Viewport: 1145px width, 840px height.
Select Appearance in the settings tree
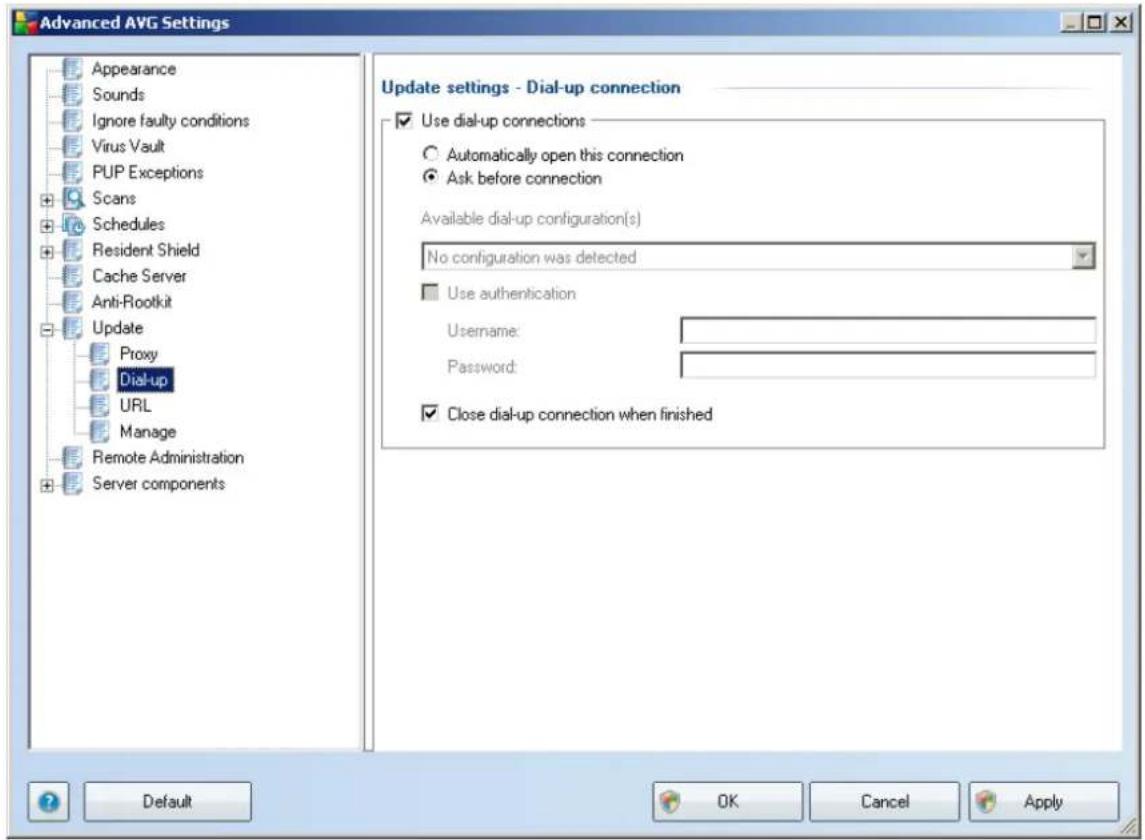(134, 69)
